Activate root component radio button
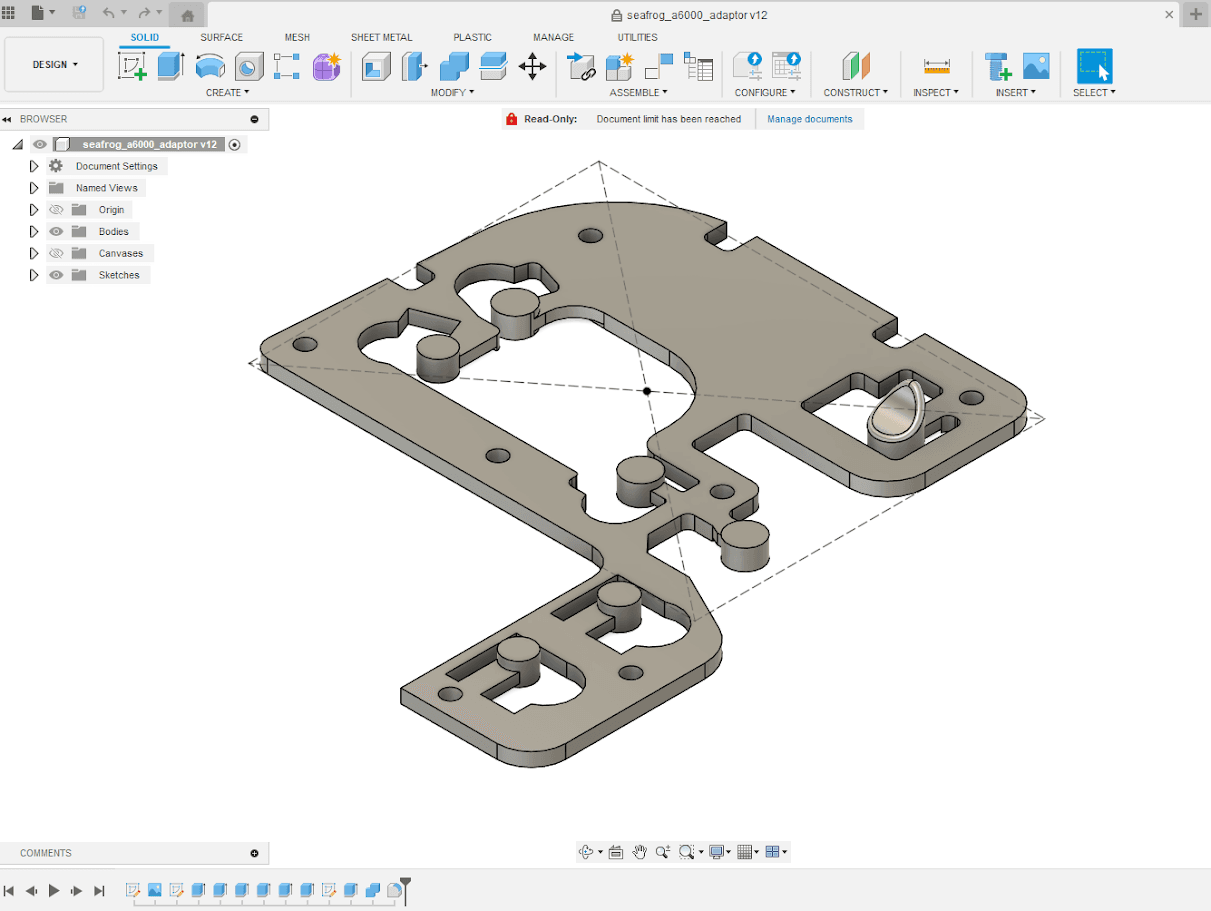1211x911 pixels. [235, 144]
